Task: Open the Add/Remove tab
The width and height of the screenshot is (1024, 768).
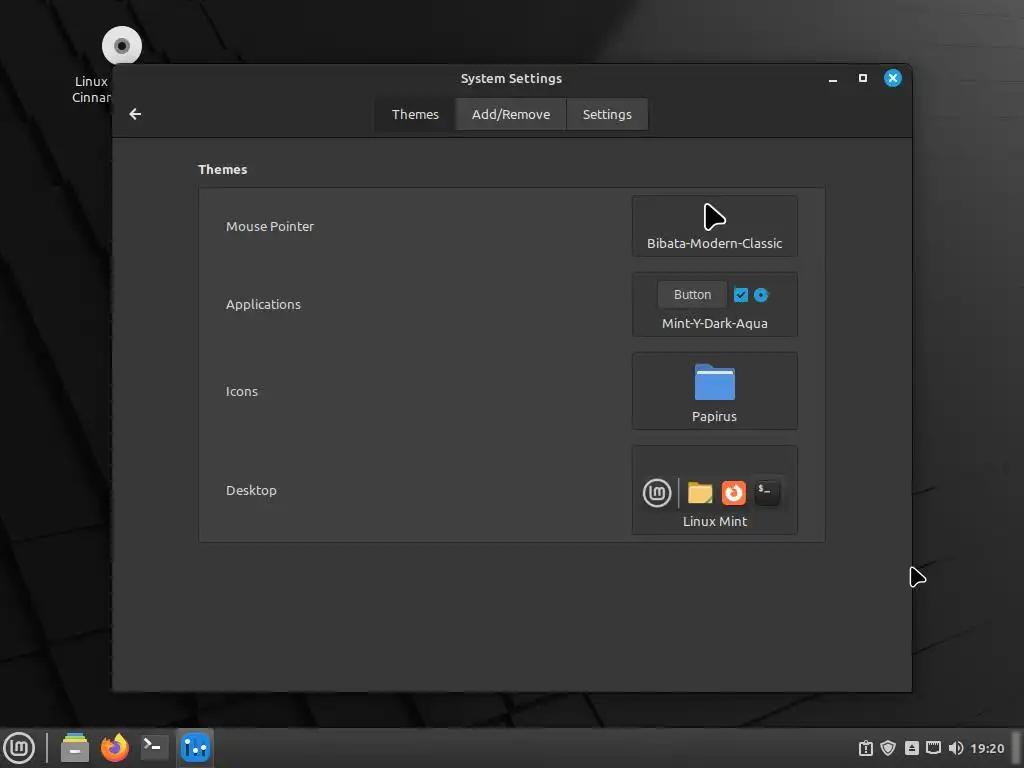Action: (511, 114)
